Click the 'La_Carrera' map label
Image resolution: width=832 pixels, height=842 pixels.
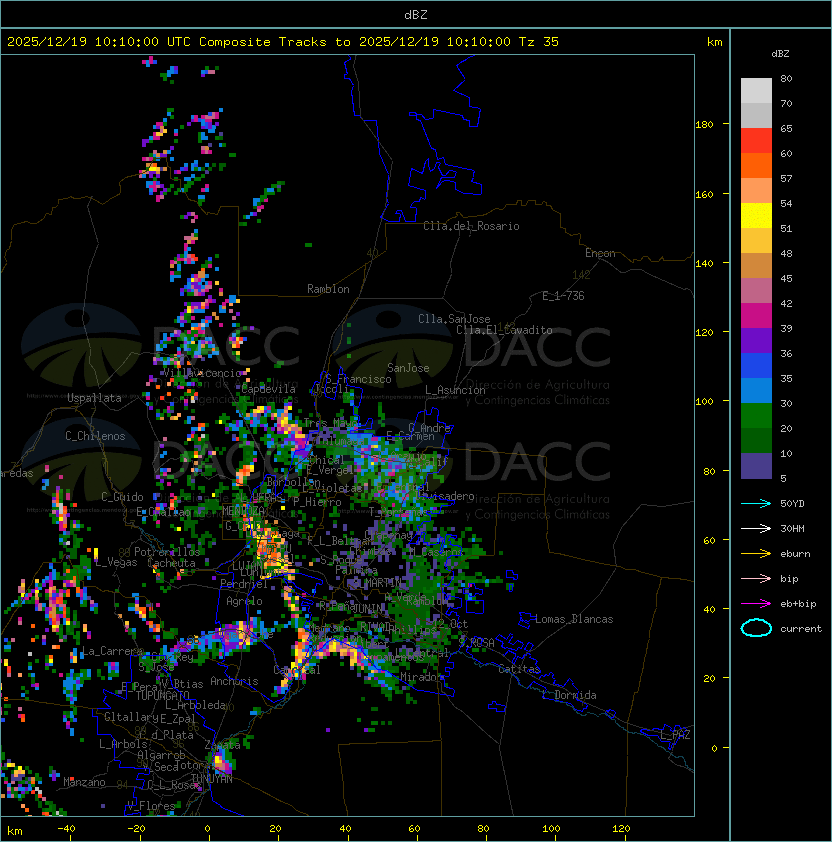111,652
